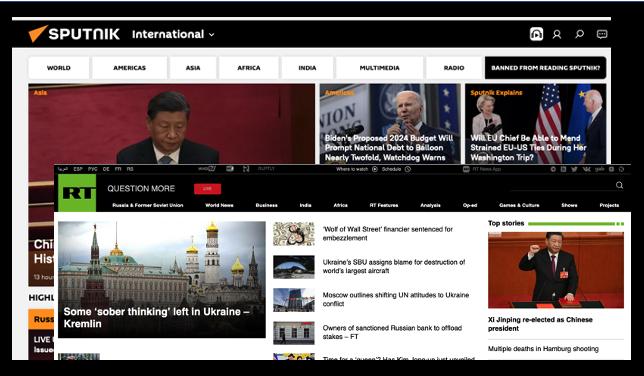Switch RT to RS language
This screenshot has width=644, height=376.
130,169
